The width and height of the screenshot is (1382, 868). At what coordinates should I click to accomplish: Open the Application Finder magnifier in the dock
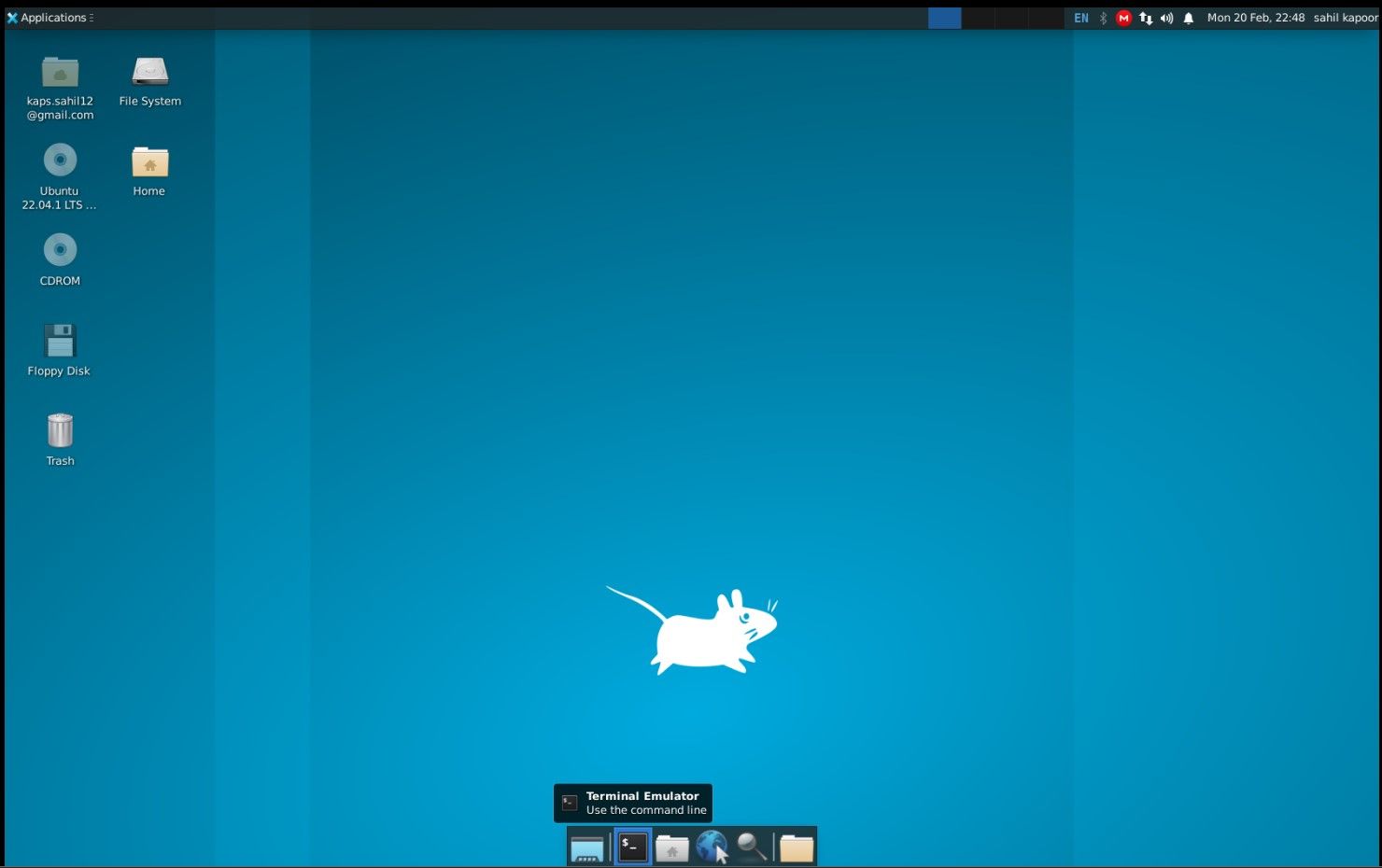tap(752, 847)
